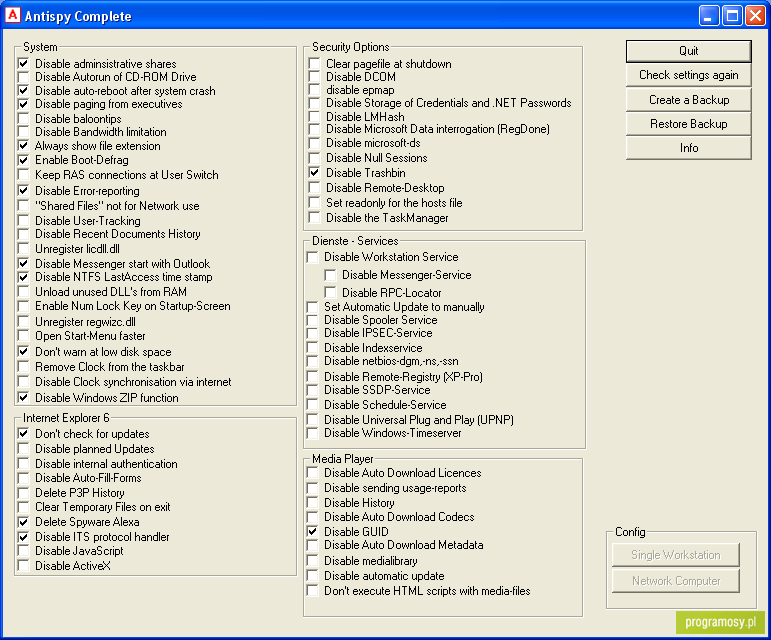Uncheck Disable adminsistrative shares
This screenshot has width=771, height=640.
click(23, 63)
